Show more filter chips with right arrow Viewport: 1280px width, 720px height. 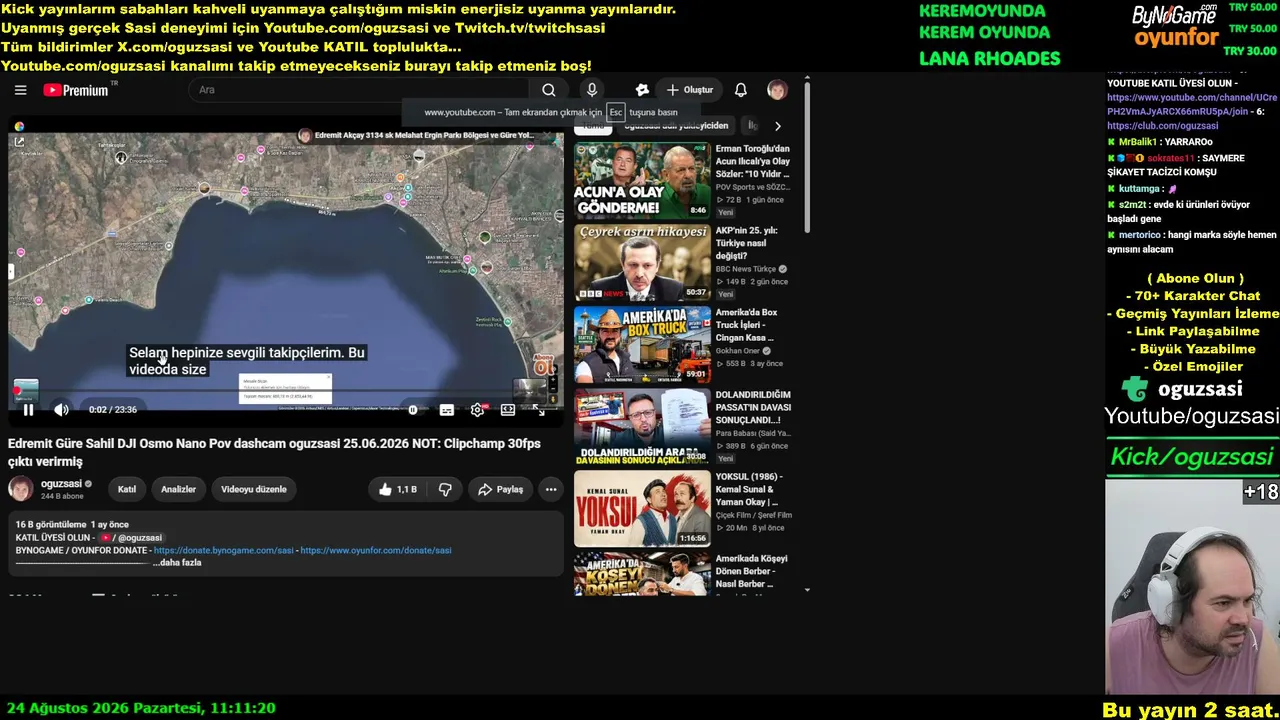point(778,126)
